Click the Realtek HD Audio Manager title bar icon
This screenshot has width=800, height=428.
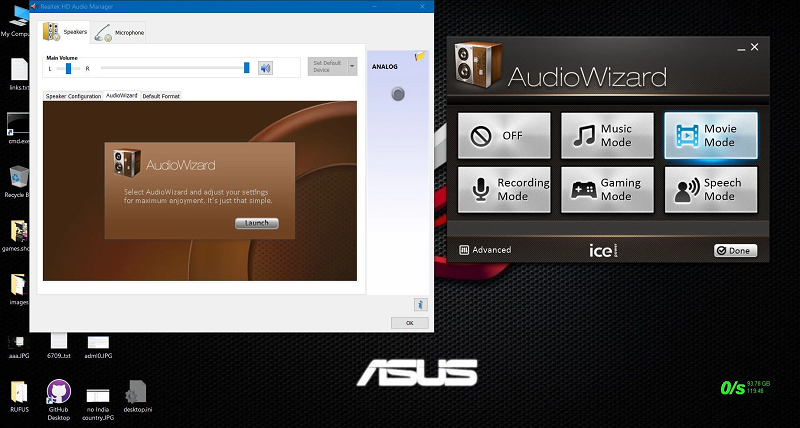click(x=34, y=7)
